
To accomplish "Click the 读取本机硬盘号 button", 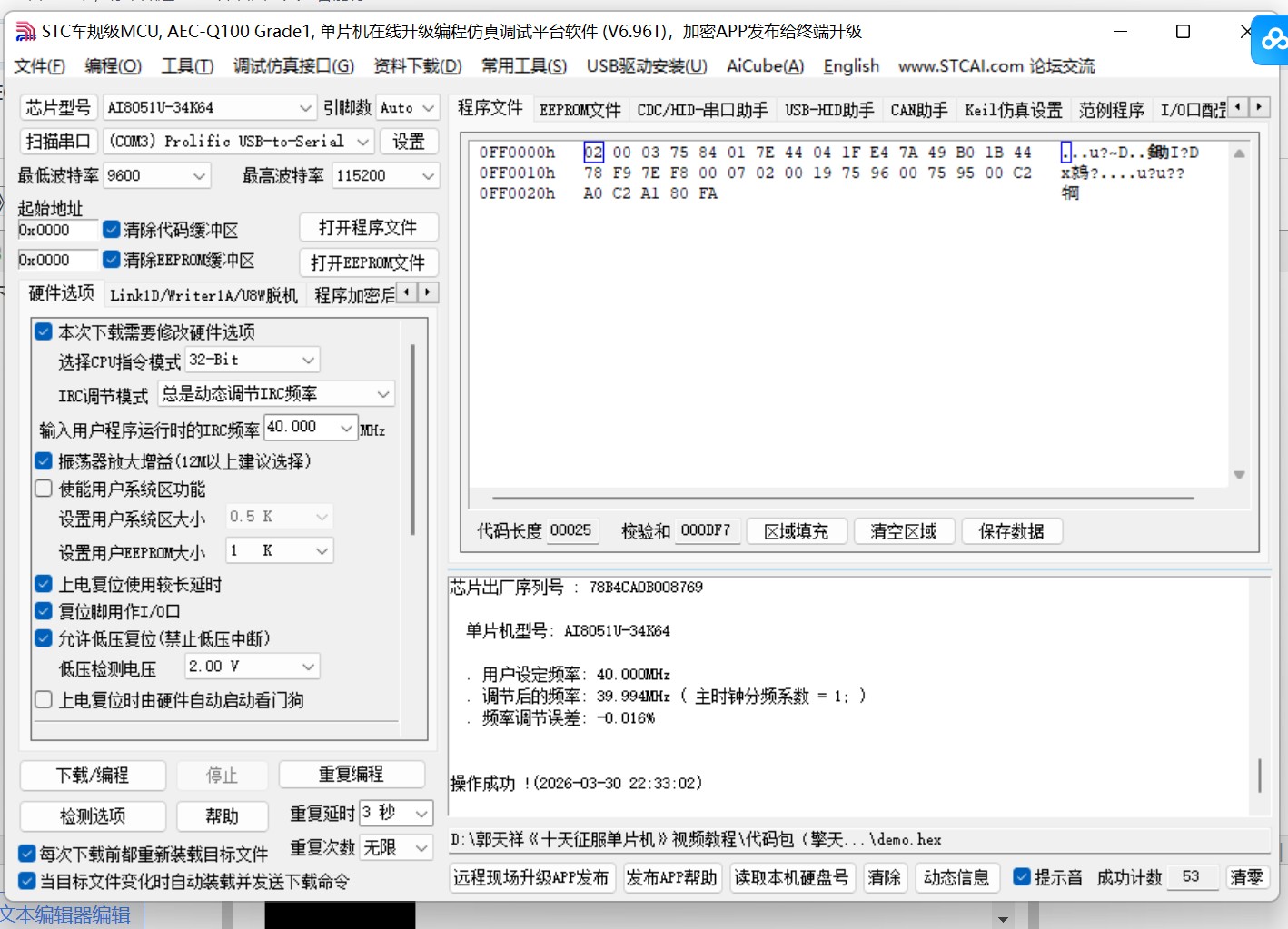I will coord(792,877).
